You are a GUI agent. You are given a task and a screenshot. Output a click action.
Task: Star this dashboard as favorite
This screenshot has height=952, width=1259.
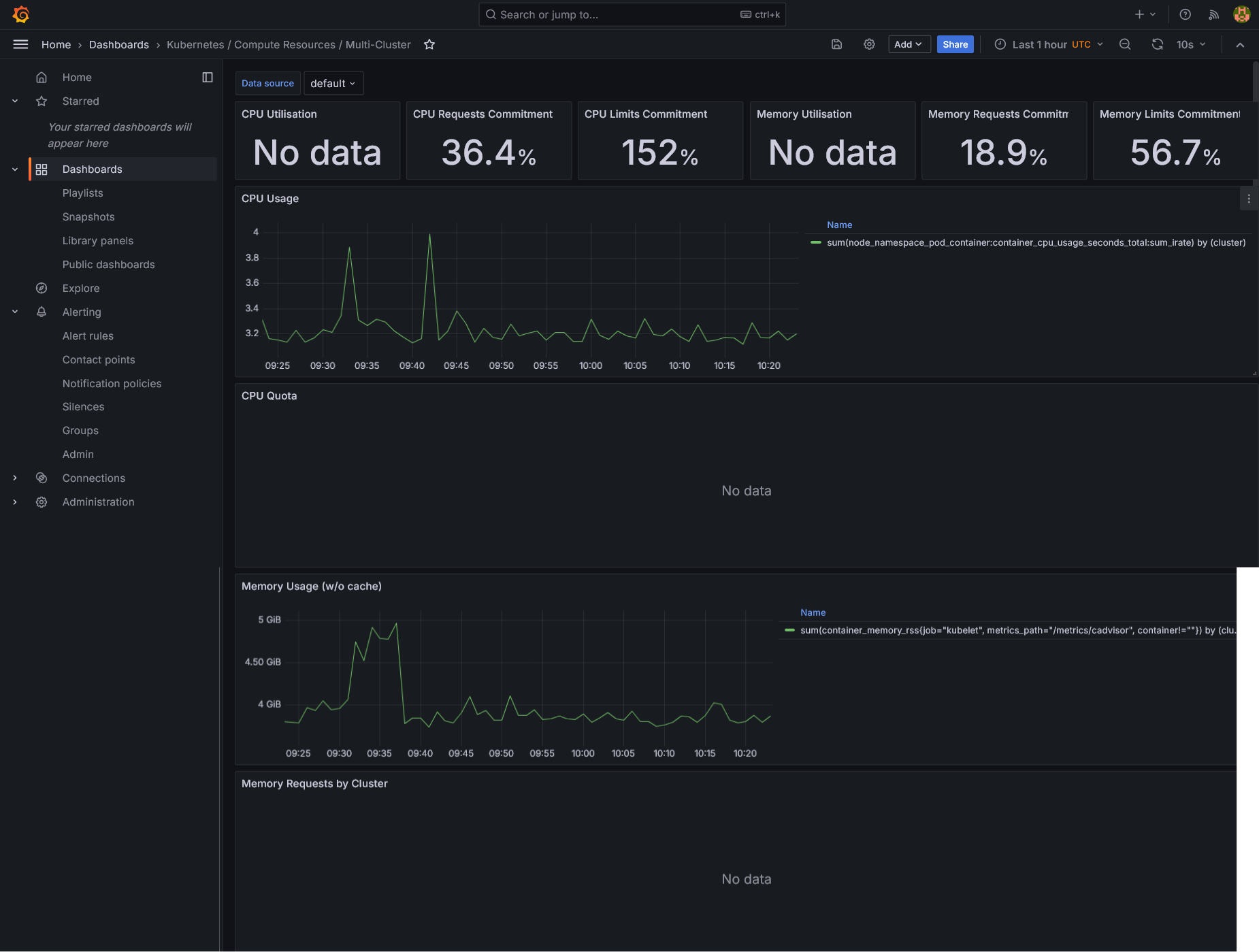coord(429,44)
